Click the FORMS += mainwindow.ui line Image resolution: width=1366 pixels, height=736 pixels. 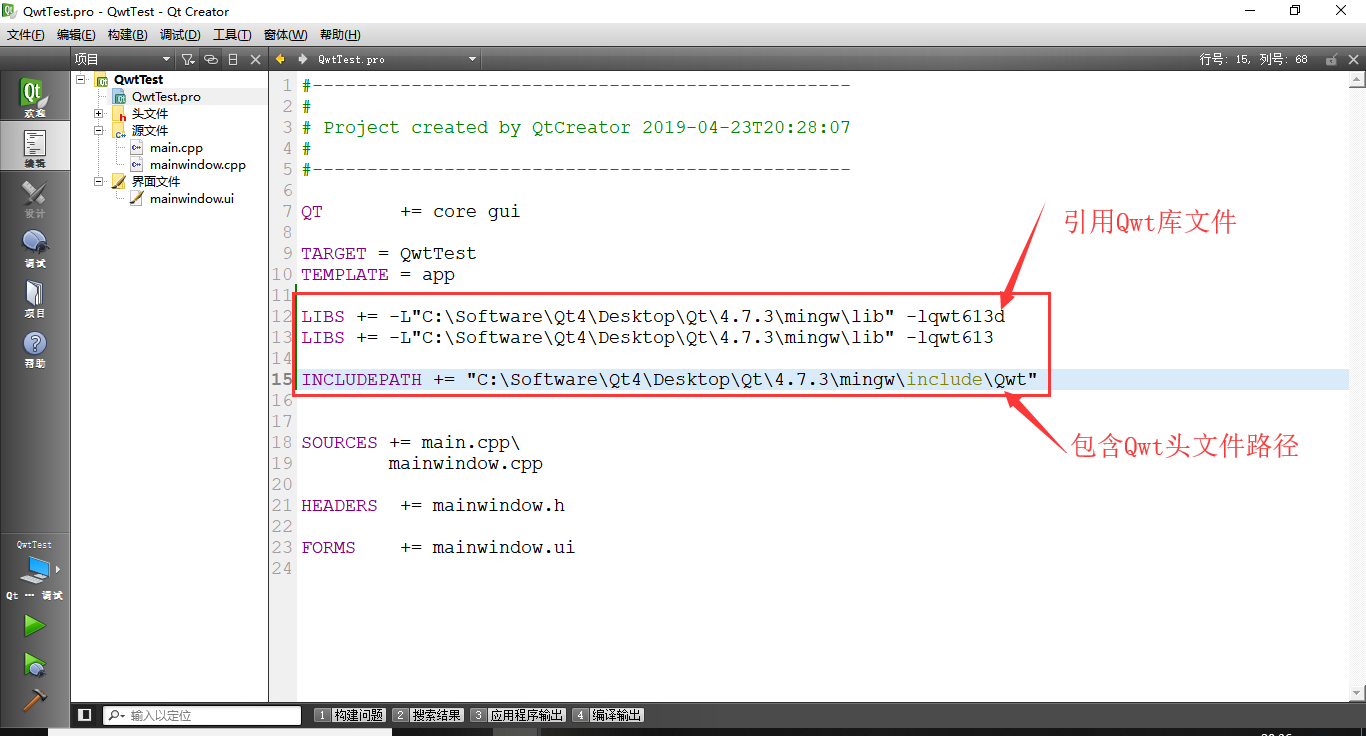pos(438,548)
